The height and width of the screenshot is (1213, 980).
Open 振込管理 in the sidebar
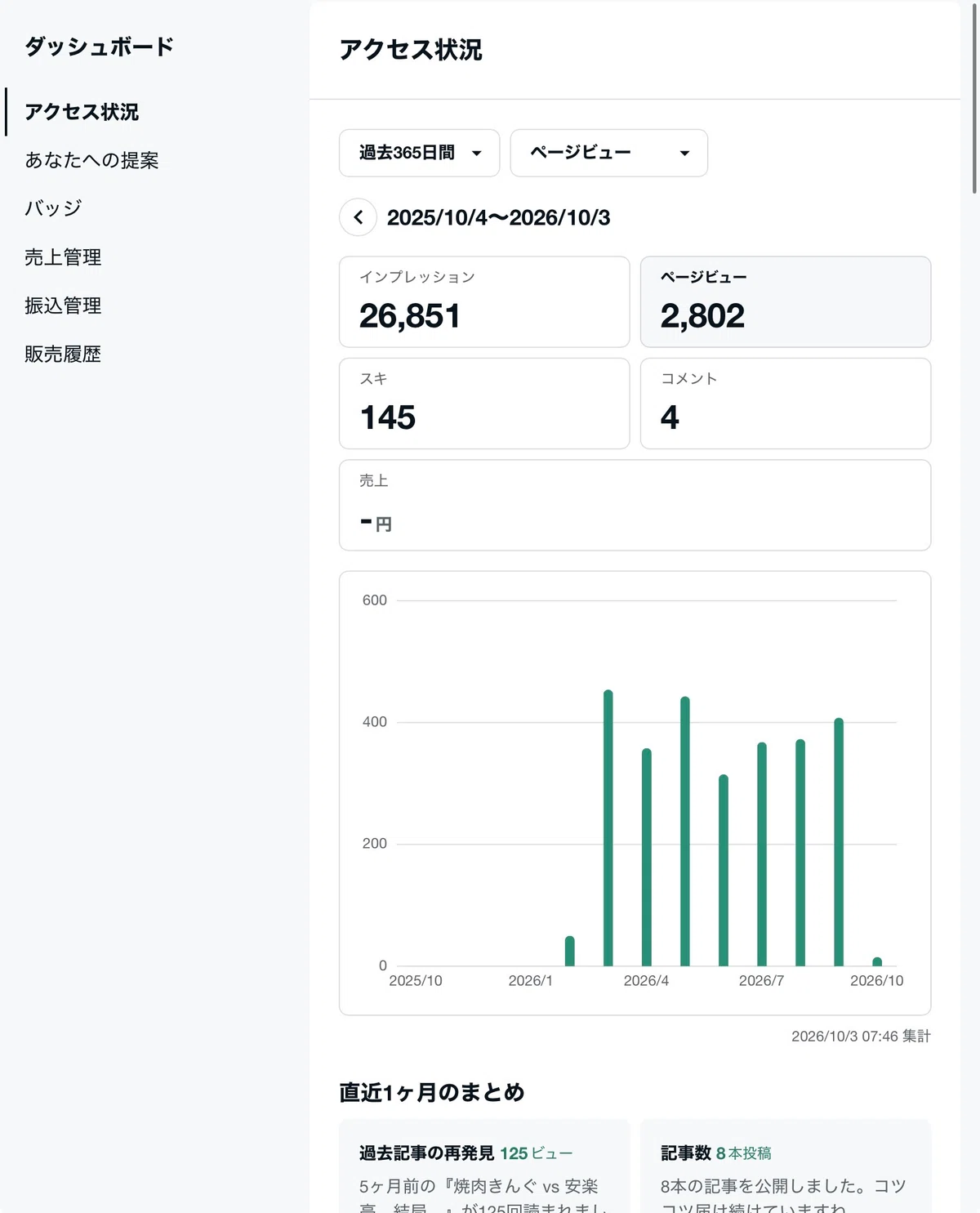click(x=63, y=305)
